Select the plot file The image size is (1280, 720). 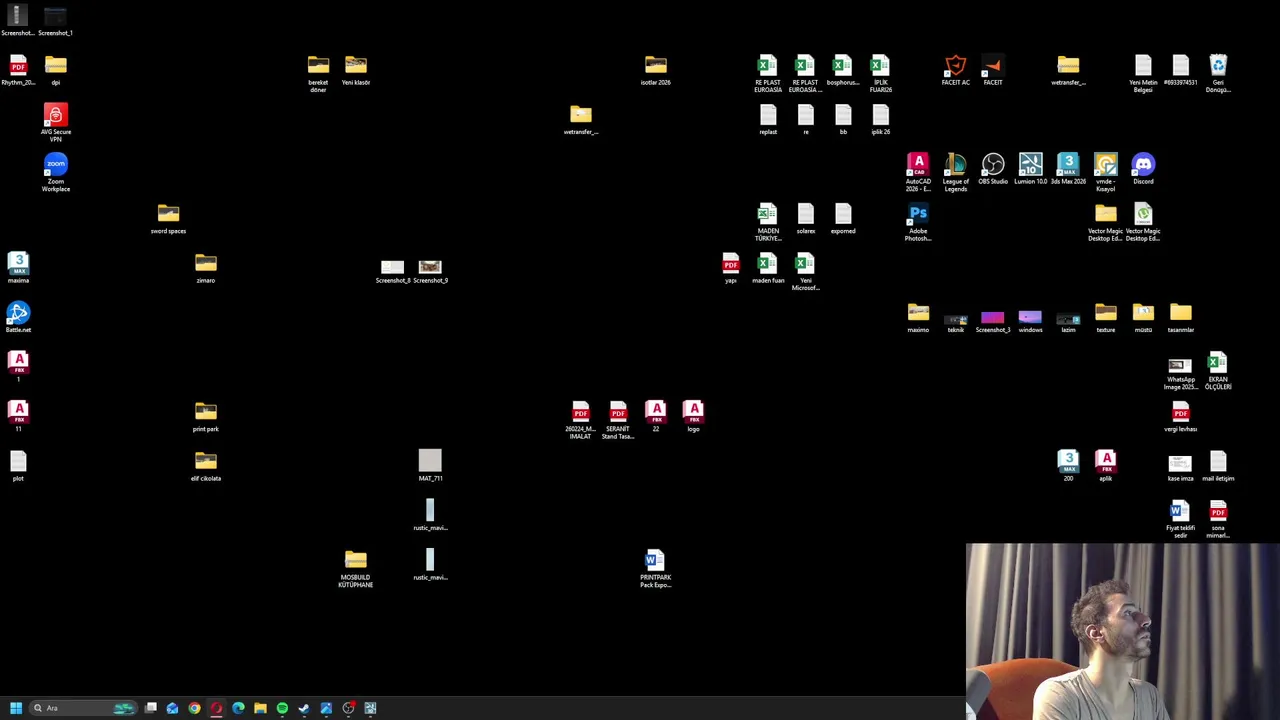pos(18,466)
